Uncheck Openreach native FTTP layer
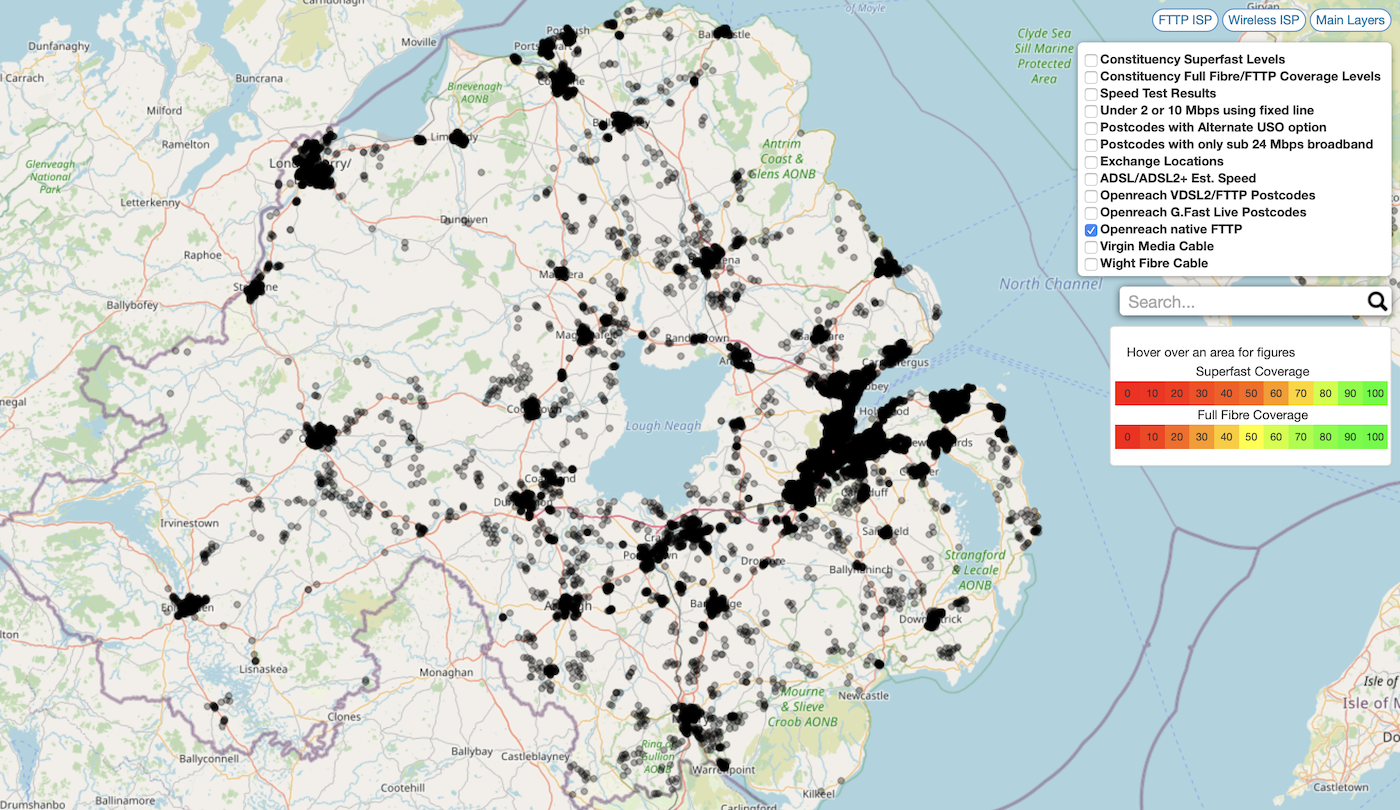The height and width of the screenshot is (810, 1400). click(1092, 230)
